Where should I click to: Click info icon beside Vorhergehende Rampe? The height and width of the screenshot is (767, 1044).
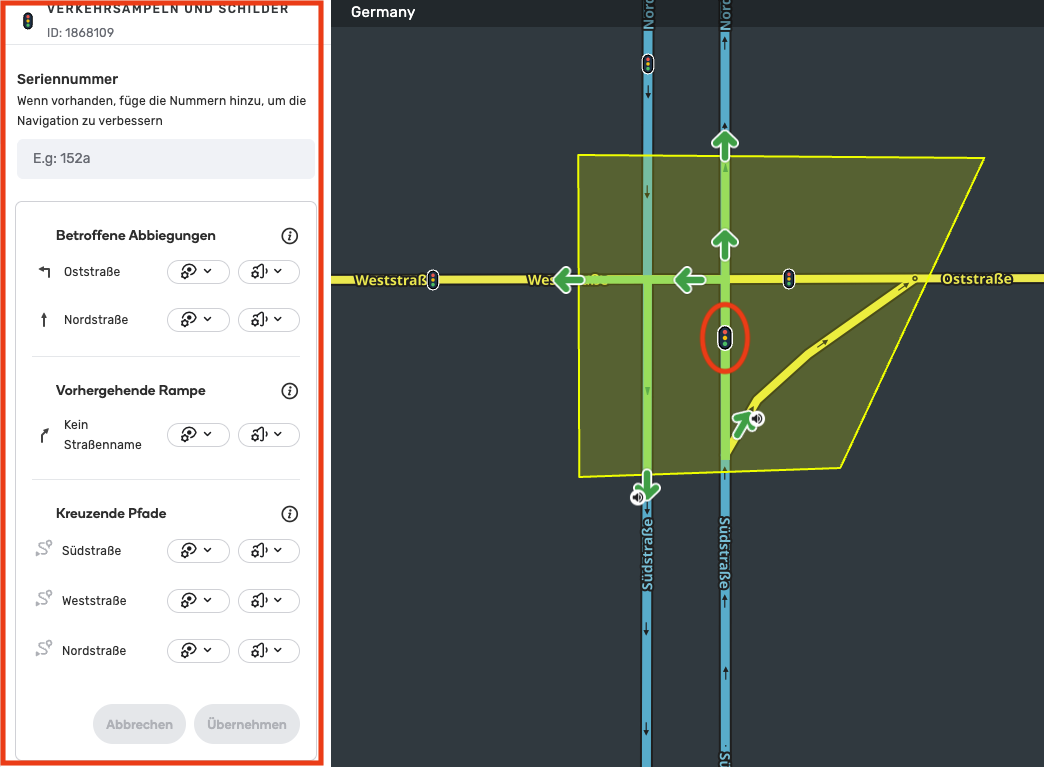coord(290,391)
